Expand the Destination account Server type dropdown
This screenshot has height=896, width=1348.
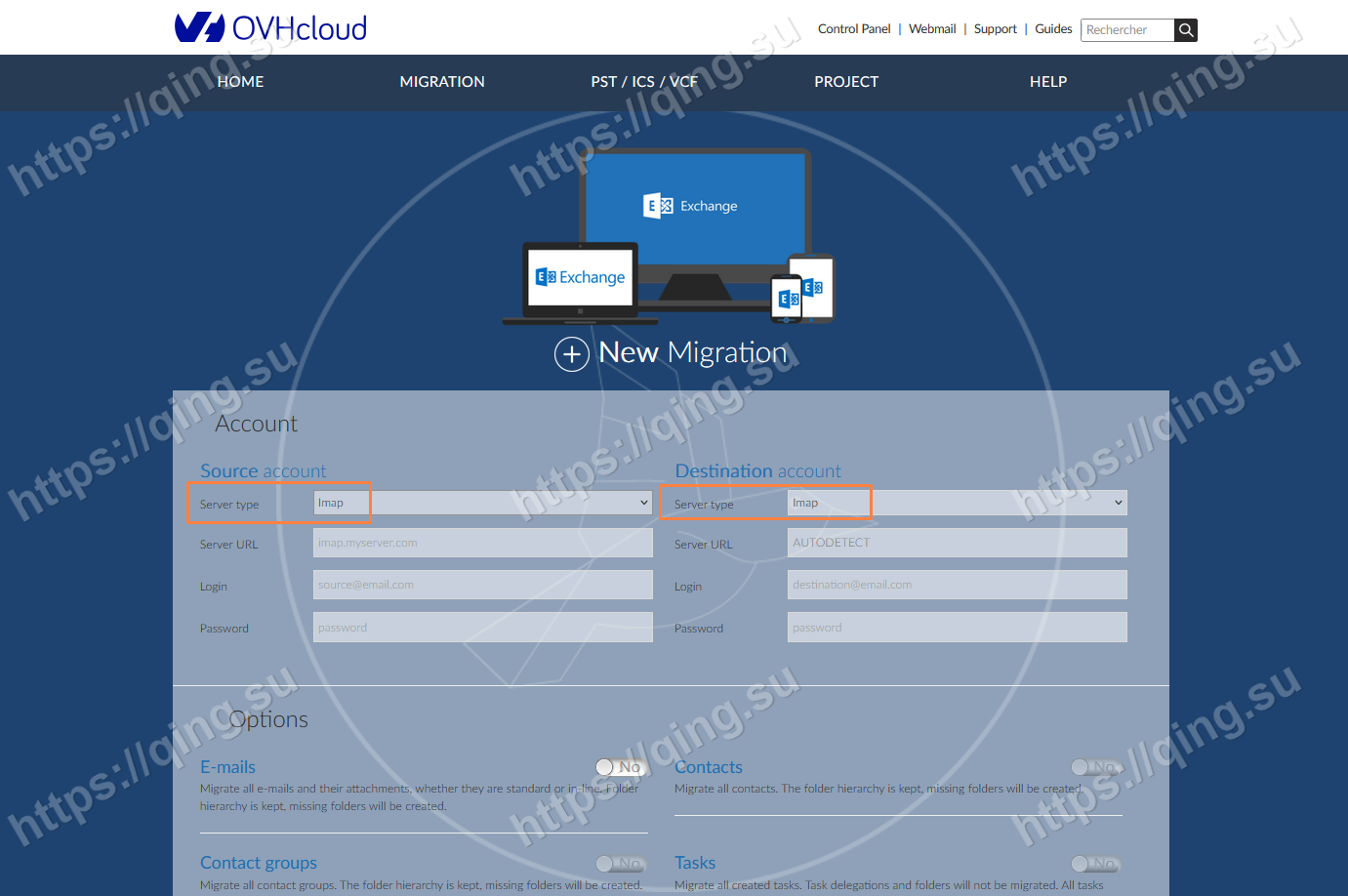958,503
